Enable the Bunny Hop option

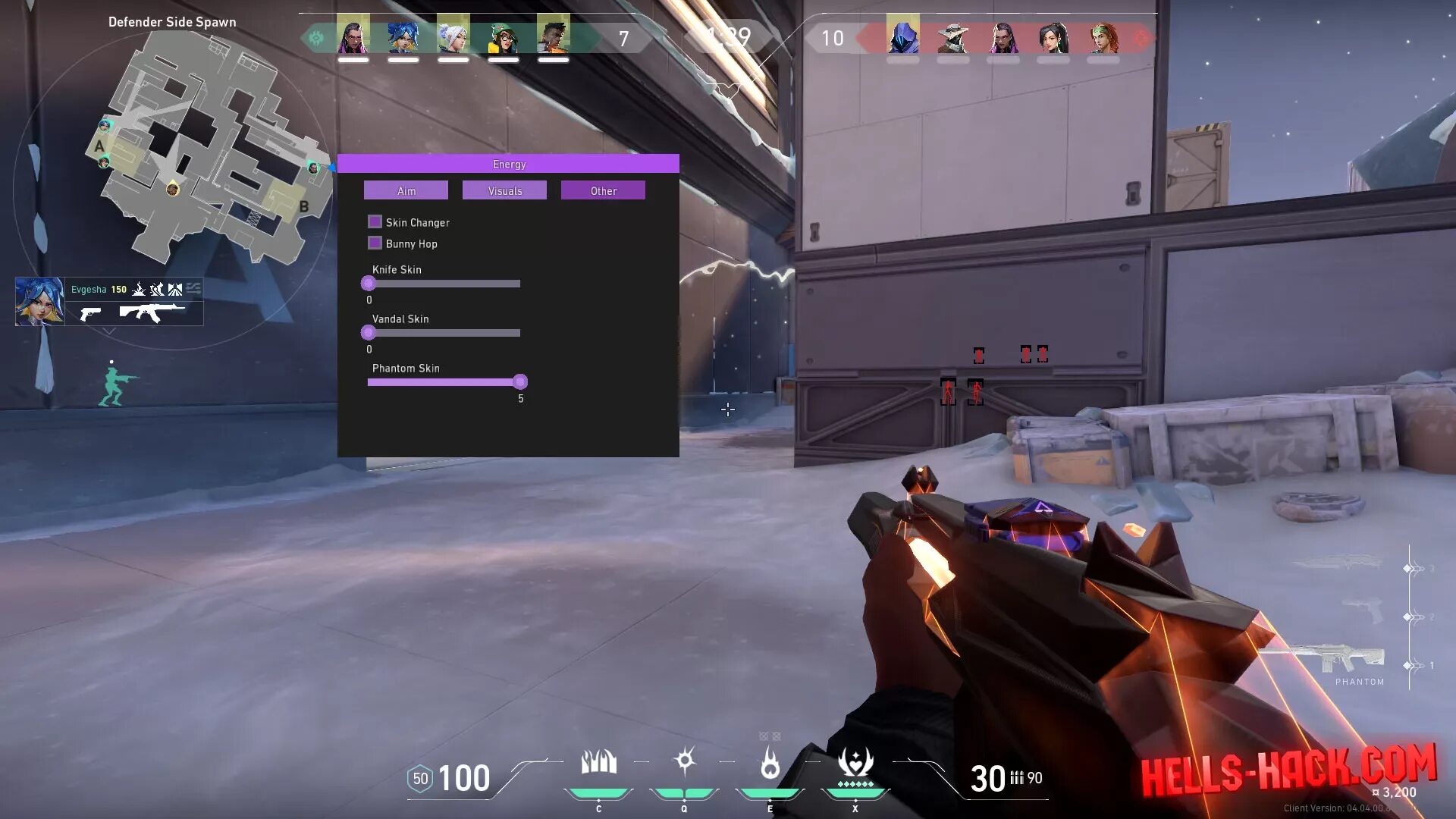click(377, 243)
